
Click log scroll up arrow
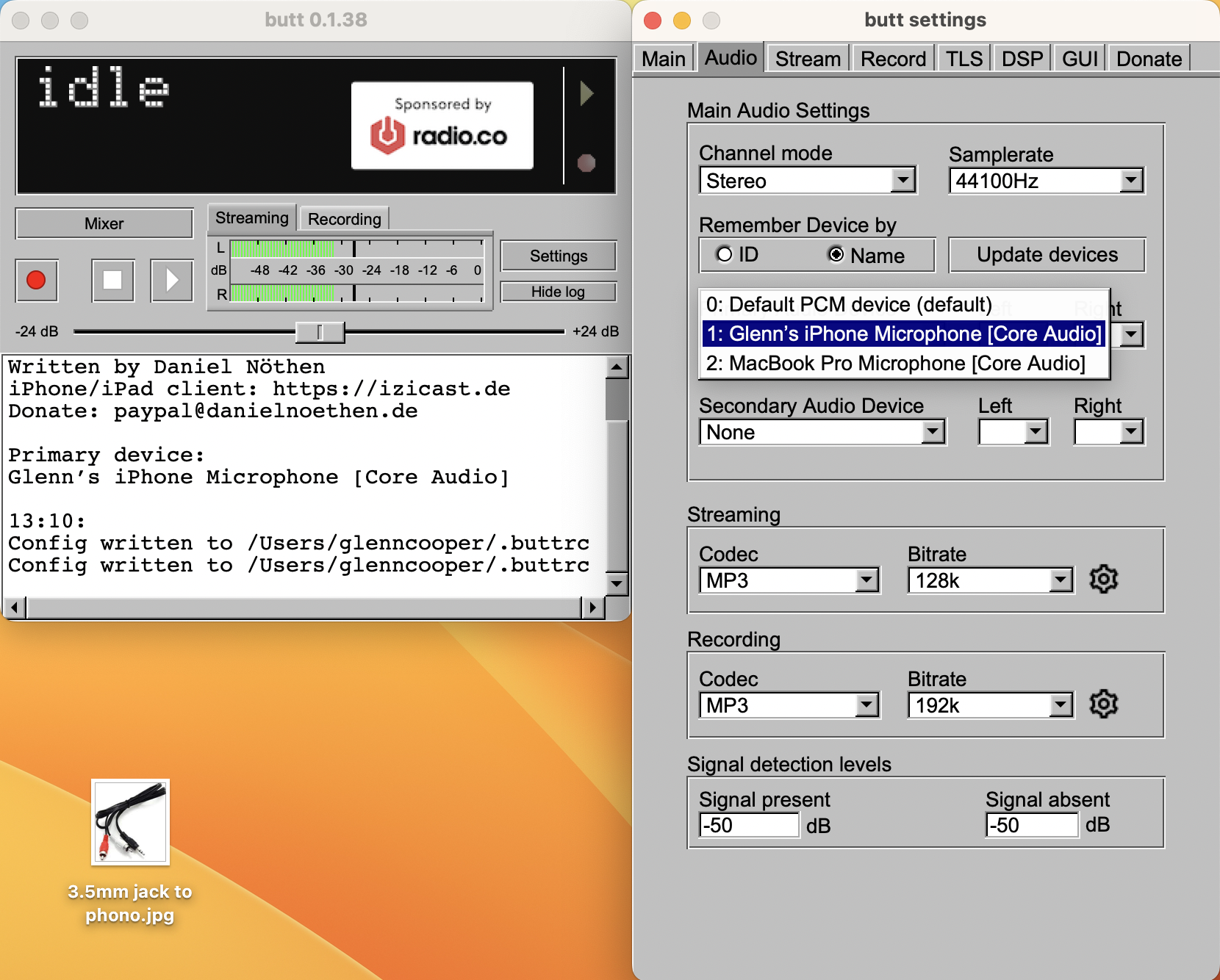617,367
